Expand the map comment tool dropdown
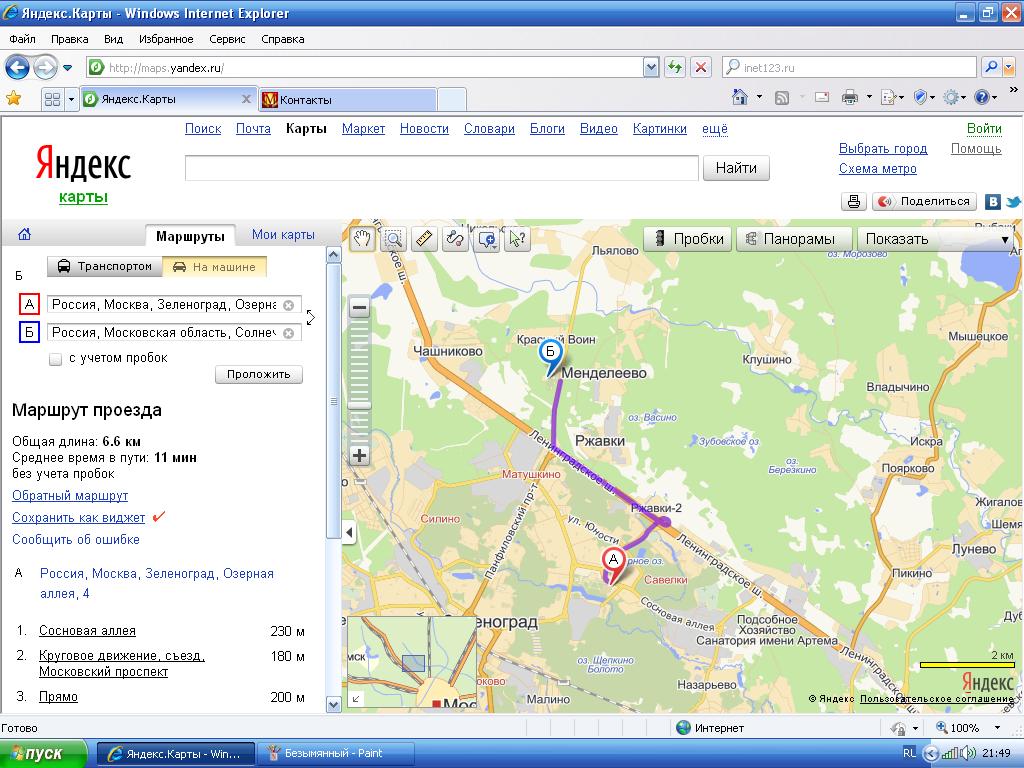Screen dimensions: 1024x768 (494, 248)
